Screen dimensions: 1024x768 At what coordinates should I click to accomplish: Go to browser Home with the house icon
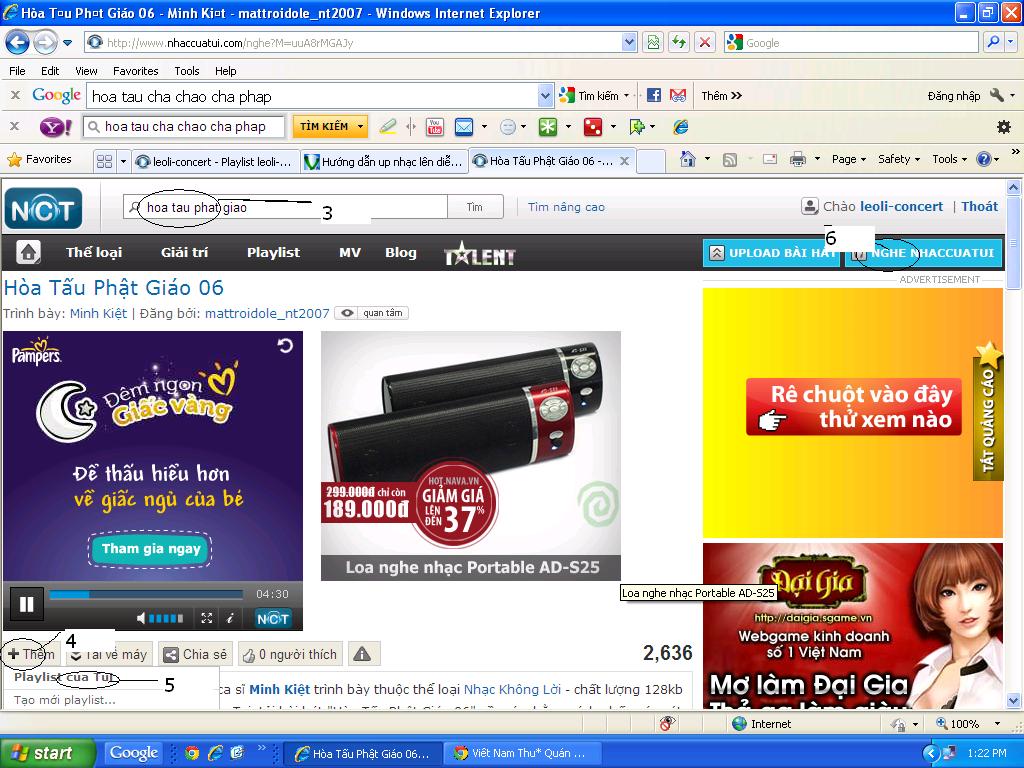pos(688,159)
